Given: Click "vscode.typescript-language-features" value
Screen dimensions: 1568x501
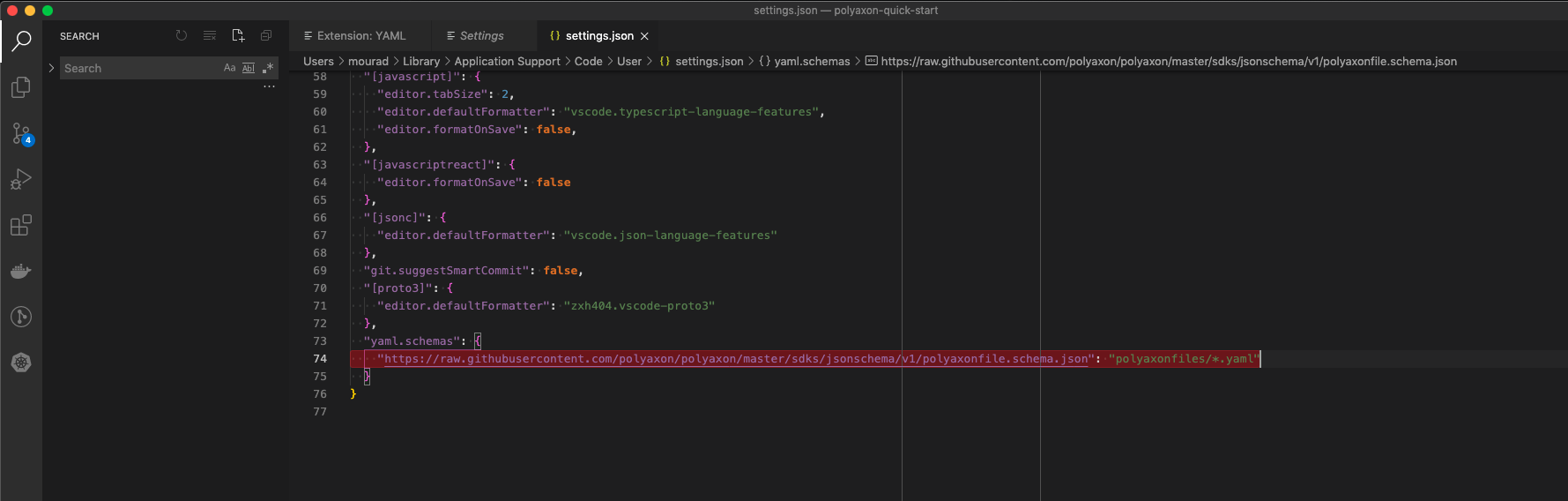Looking at the screenshot, I should point(691,112).
